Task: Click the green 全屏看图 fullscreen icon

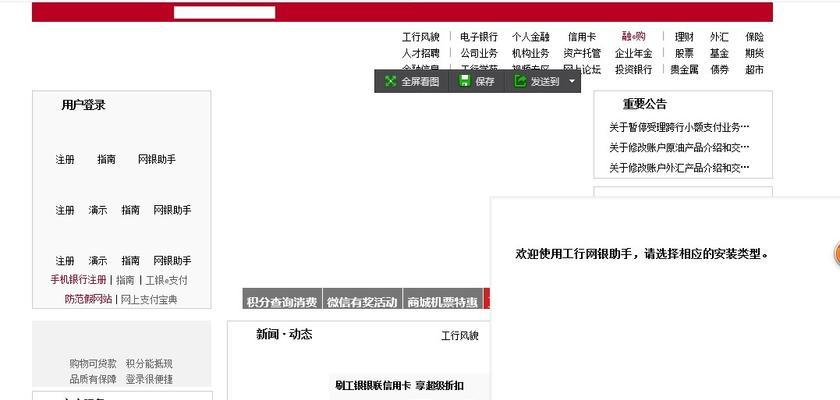Action: (391, 81)
